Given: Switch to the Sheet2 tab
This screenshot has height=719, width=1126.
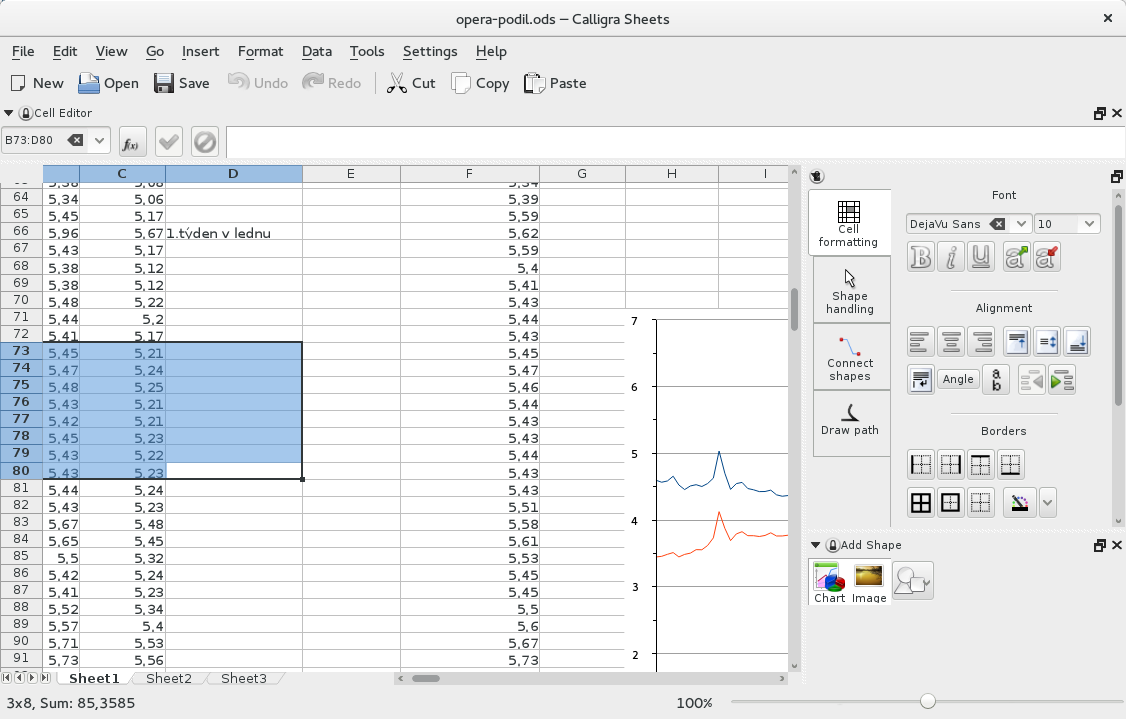Looking at the screenshot, I should (168, 678).
